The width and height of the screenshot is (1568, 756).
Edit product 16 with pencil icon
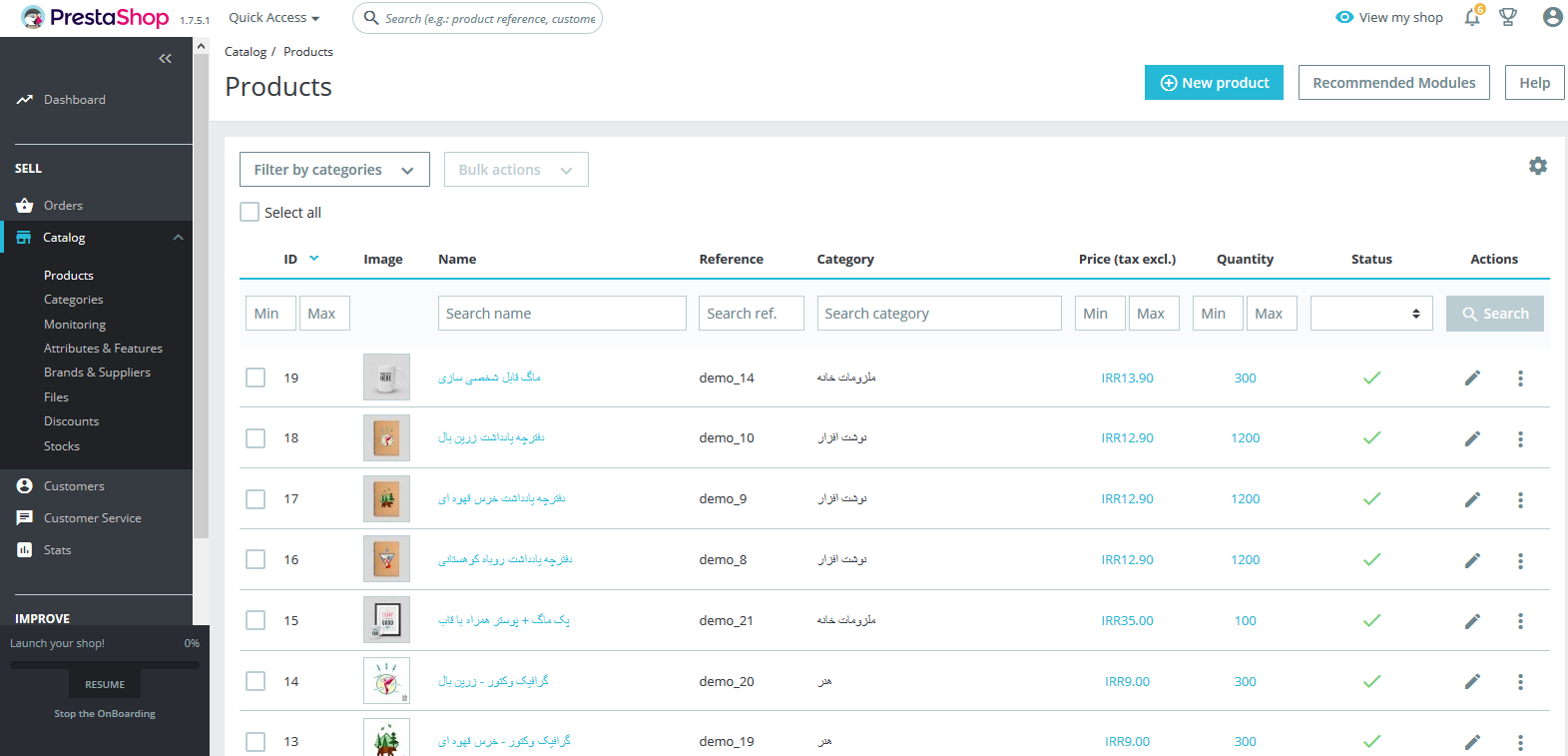(1472, 560)
